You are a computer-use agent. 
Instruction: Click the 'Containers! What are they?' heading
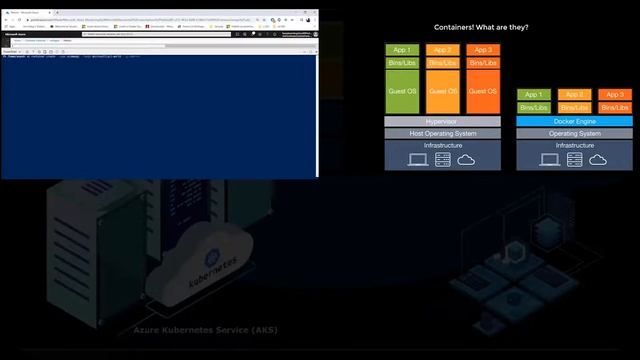pos(481,27)
